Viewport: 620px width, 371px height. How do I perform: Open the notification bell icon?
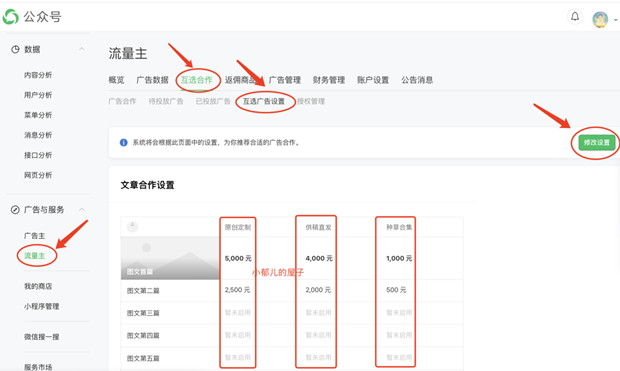click(x=575, y=17)
